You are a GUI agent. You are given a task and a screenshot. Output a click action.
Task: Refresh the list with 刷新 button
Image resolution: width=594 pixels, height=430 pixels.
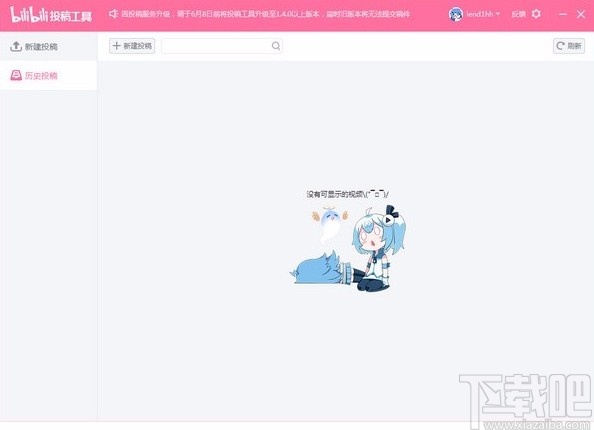(x=569, y=46)
